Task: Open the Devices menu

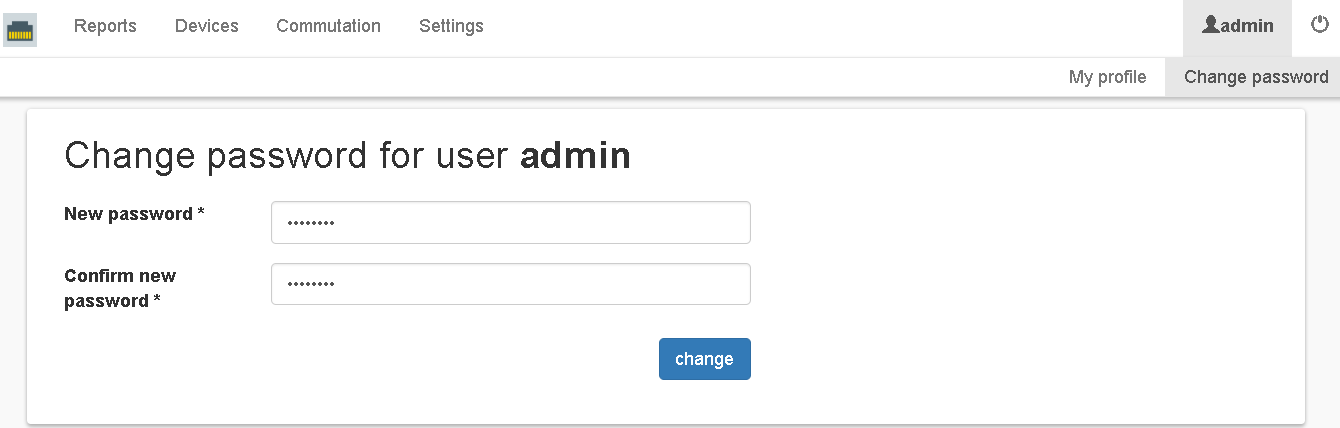Action: point(206,26)
